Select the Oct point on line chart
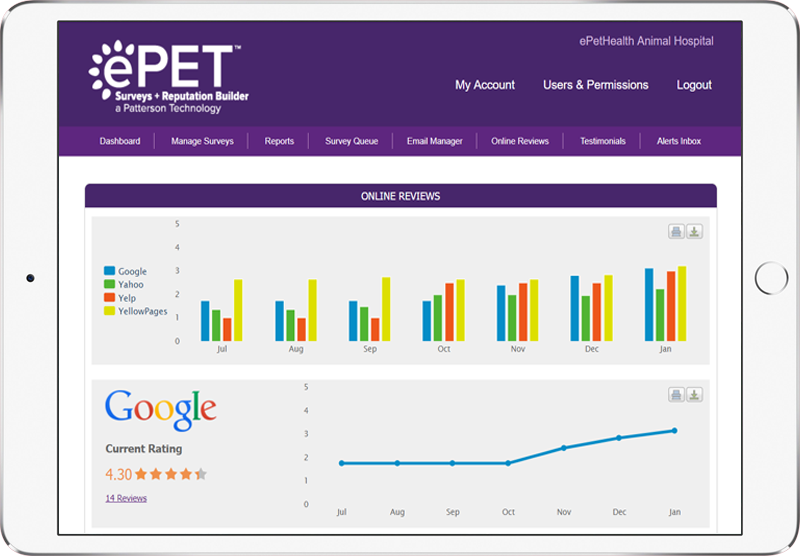The image size is (800, 556). point(508,463)
